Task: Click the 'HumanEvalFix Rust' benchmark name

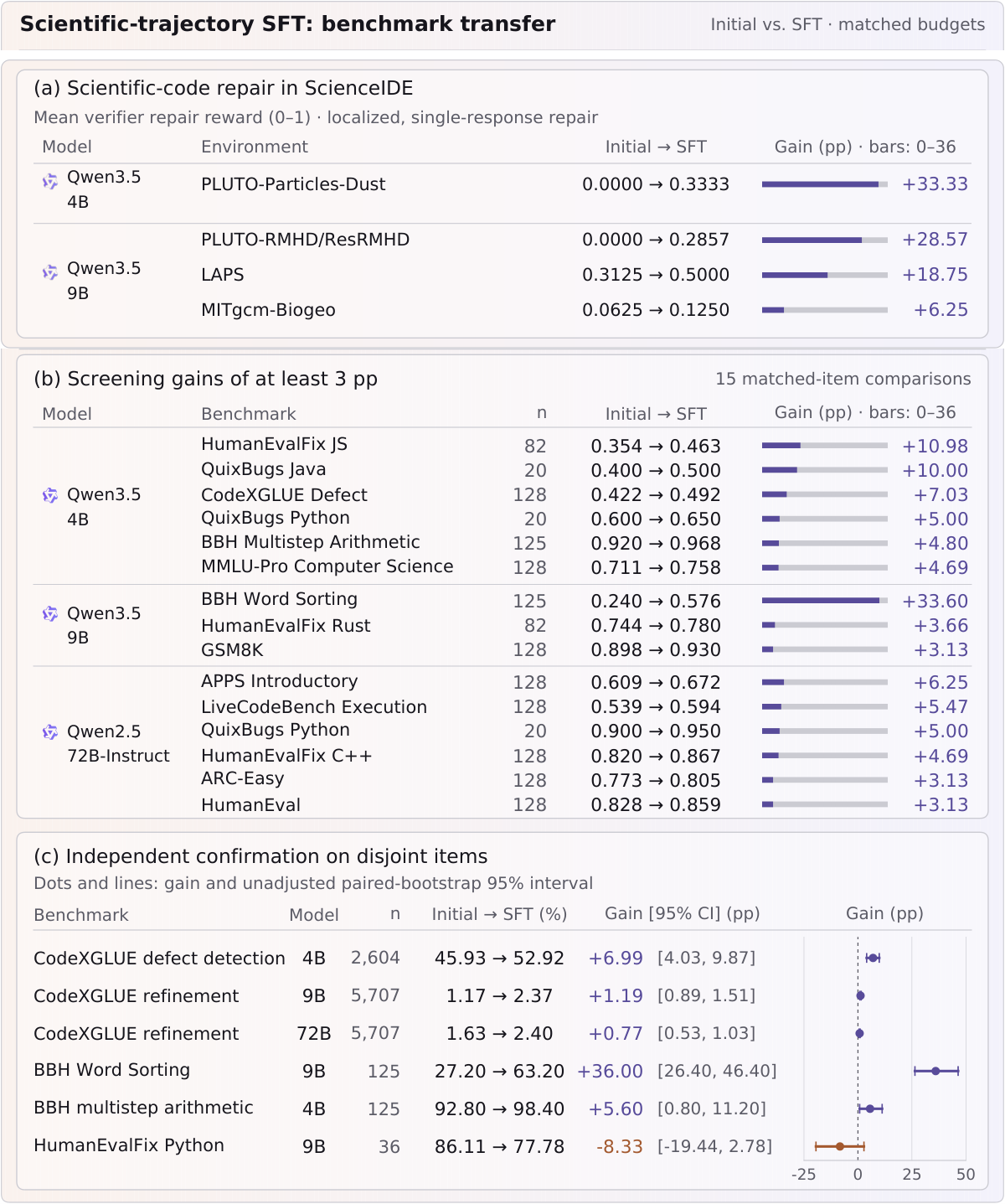Action: [x=286, y=626]
